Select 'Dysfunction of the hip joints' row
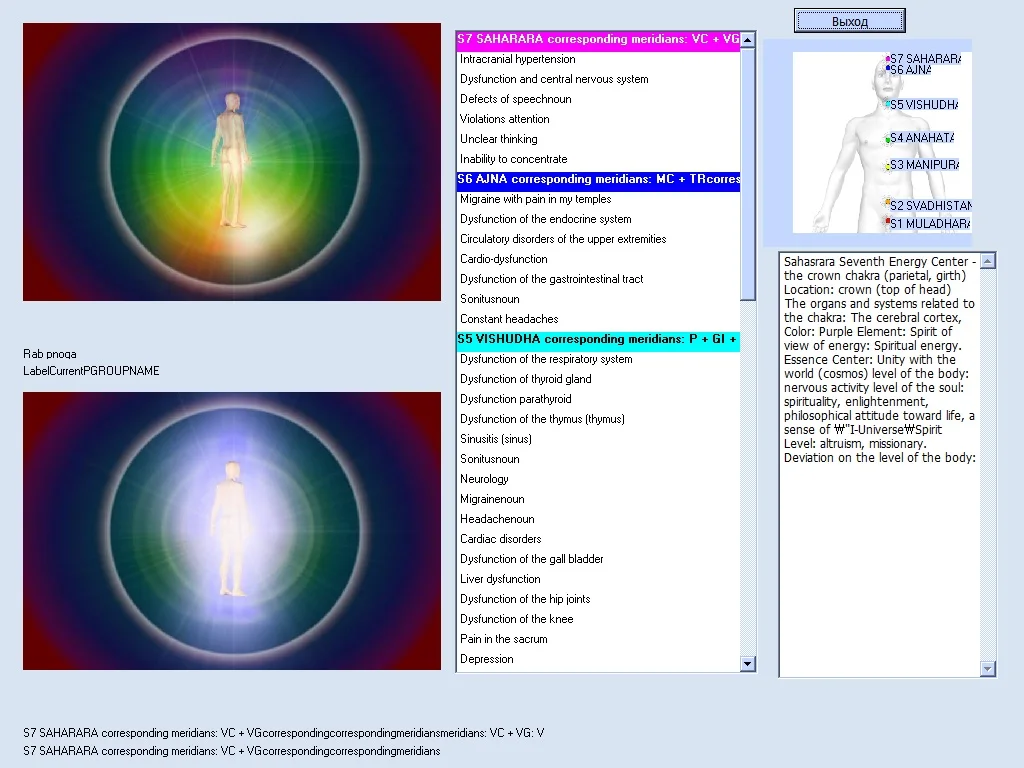The image size is (1024, 768). [x=598, y=599]
